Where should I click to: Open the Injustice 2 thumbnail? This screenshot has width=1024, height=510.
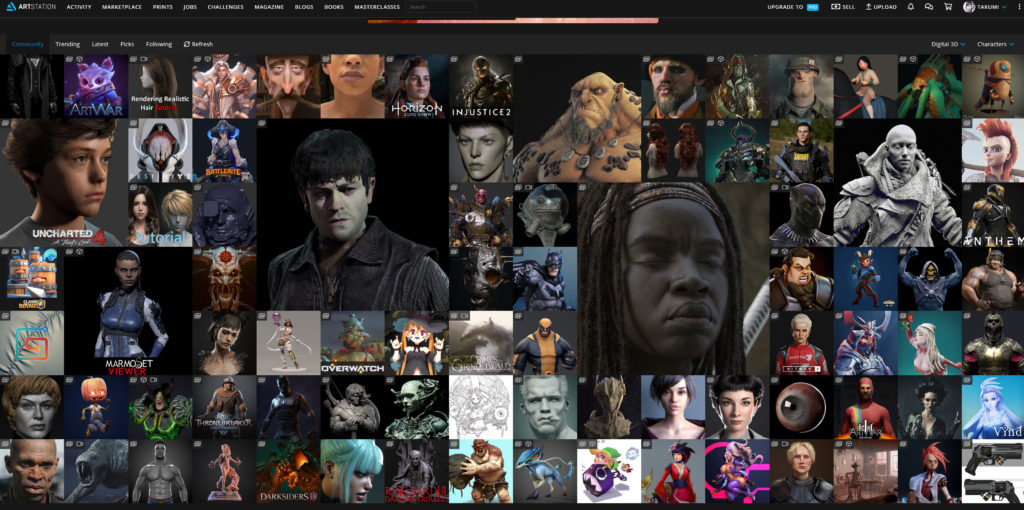(481, 86)
